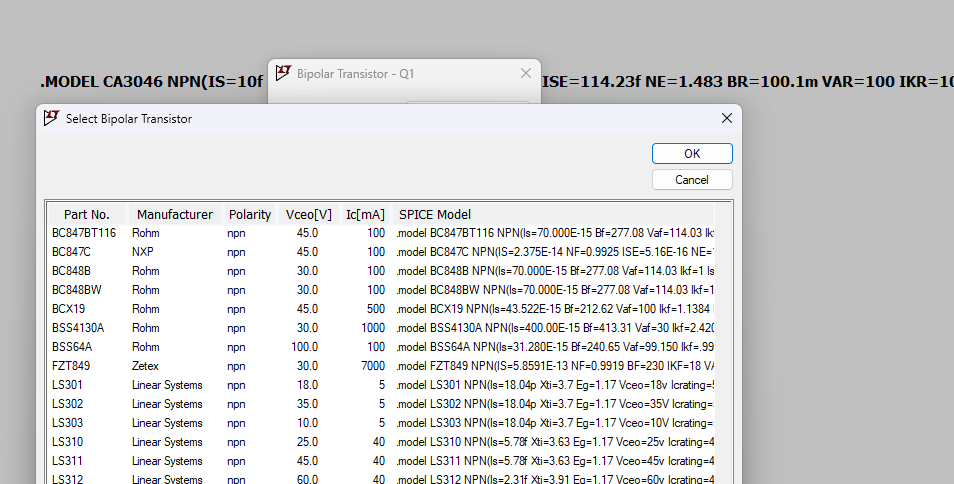Select the LS311 part number
Screen dimensions: 954x484
click(67, 461)
